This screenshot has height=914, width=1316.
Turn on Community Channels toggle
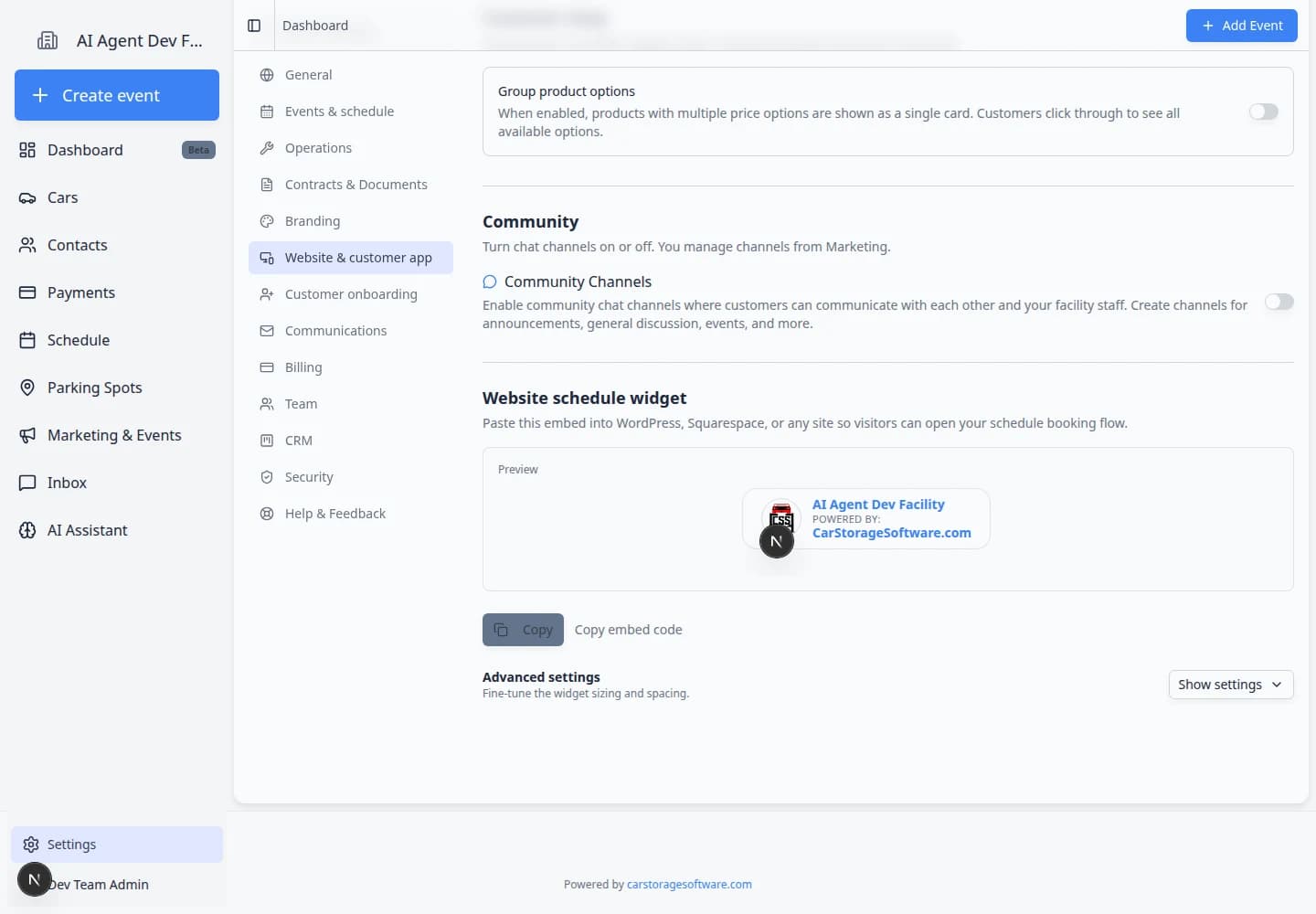(x=1279, y=302)
